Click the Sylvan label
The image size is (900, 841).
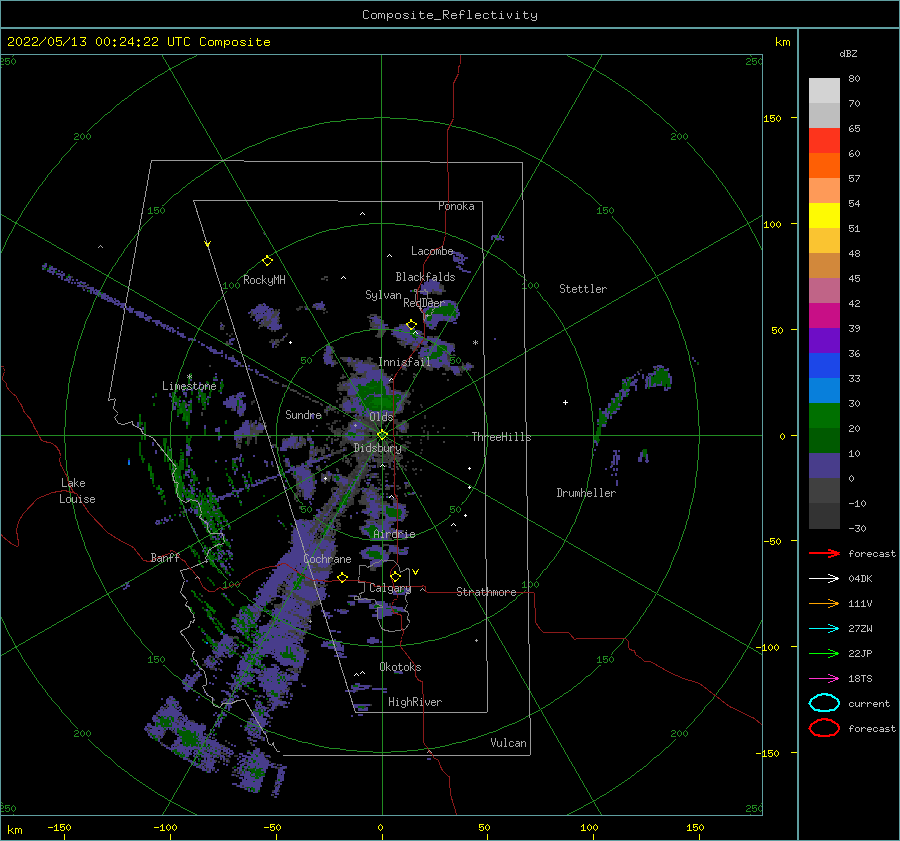[383, 295]
